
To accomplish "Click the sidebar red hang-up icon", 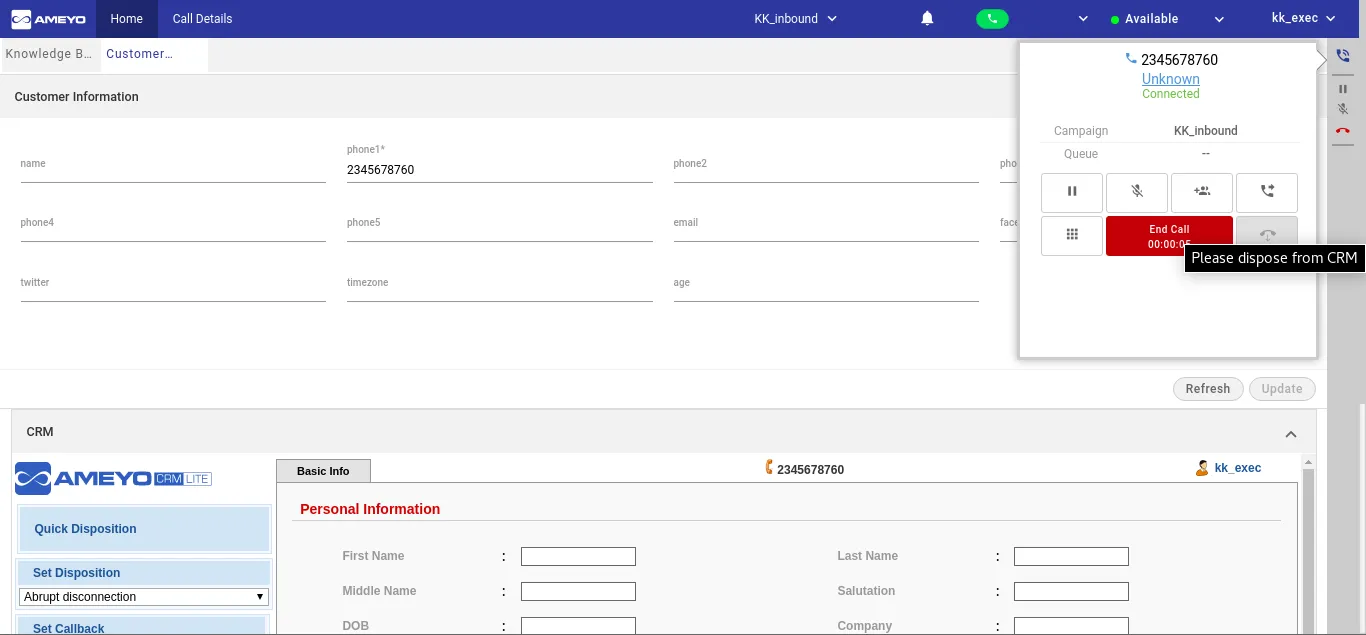I will 1343,130.
